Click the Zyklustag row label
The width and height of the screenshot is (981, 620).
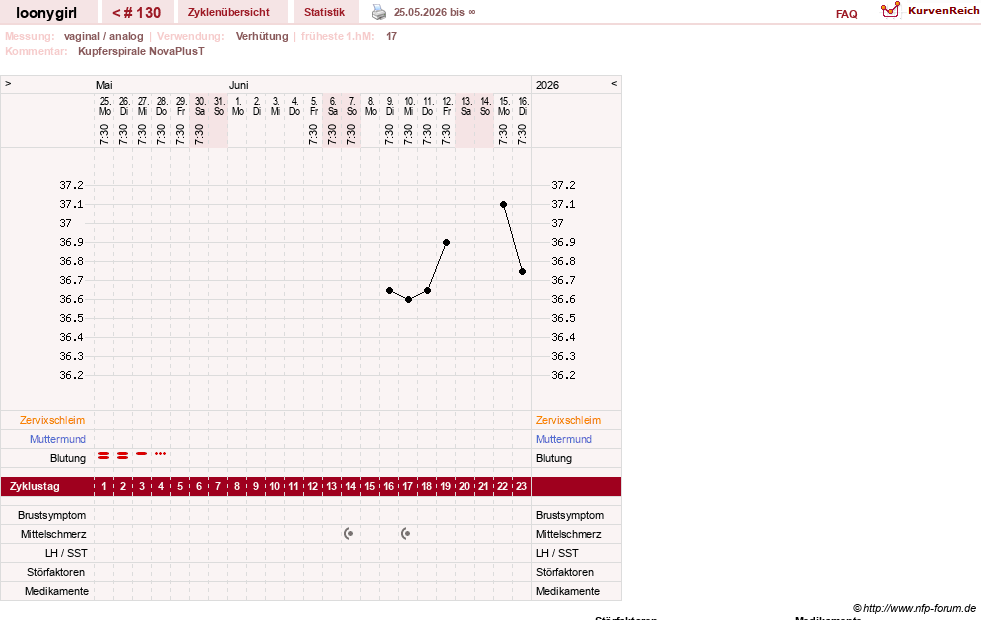point(35,486)
